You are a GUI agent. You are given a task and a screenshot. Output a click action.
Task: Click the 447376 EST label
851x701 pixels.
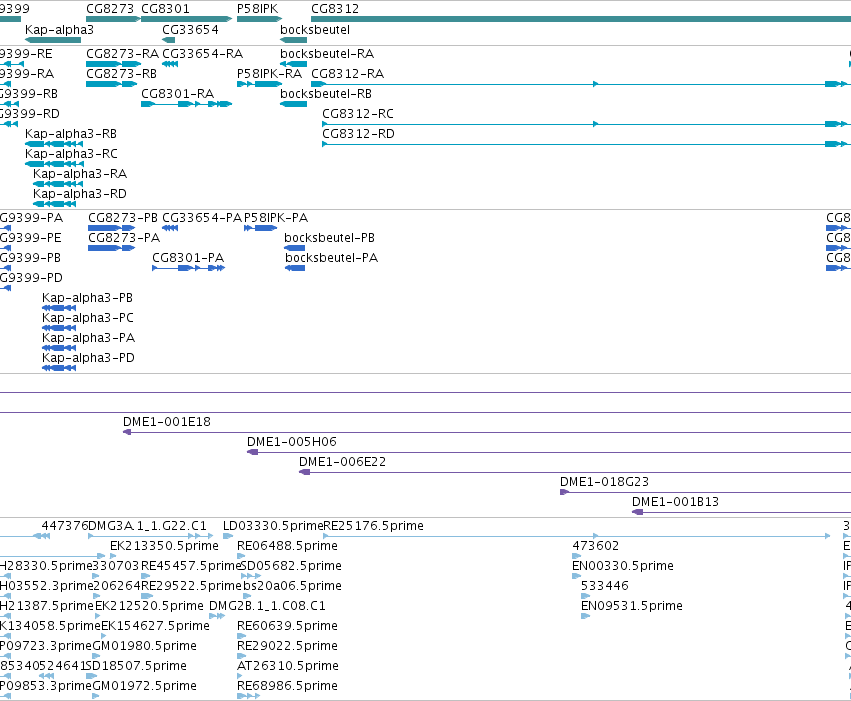tap(65, 526)
